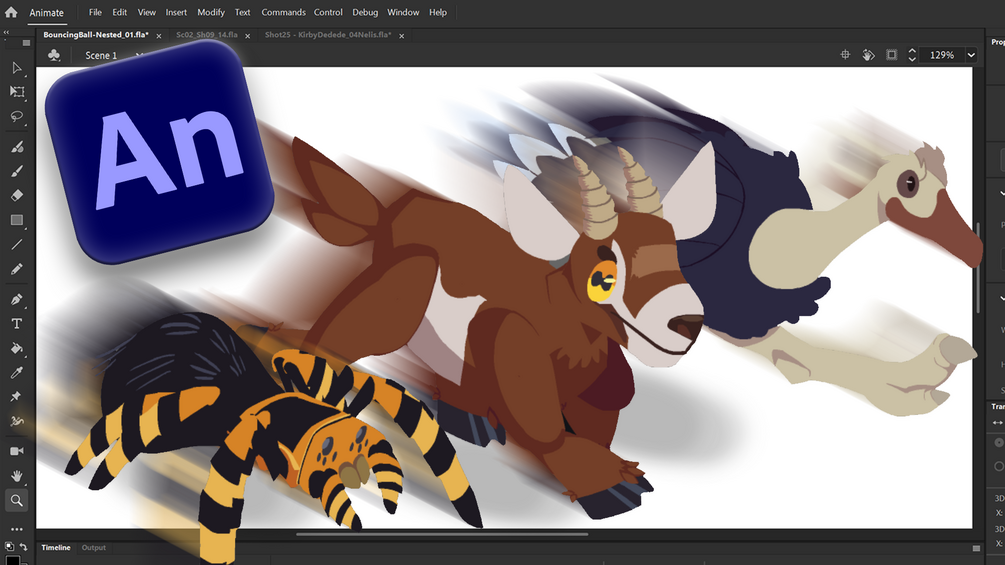Select the Eraser tool
This screenshot has width=1005, height=565.
(17, 195)
